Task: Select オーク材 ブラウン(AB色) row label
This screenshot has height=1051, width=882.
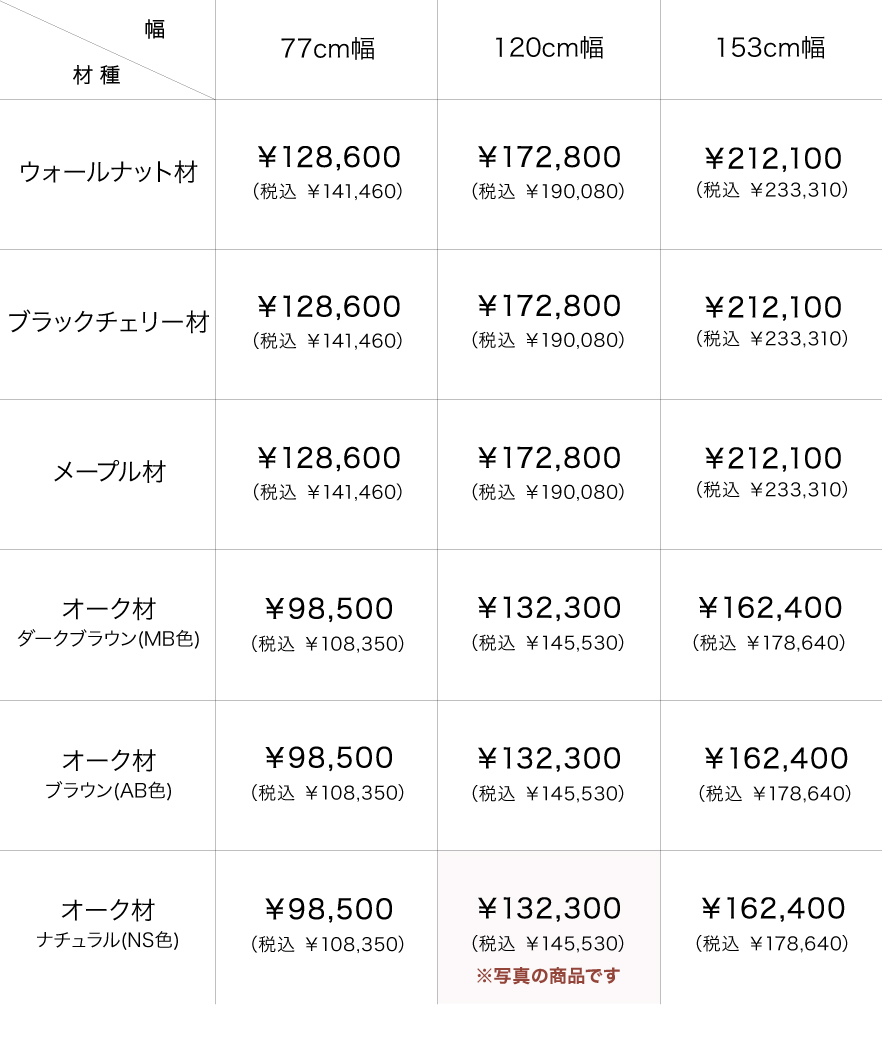Action: pyautogui.click(x=108, y=774)
